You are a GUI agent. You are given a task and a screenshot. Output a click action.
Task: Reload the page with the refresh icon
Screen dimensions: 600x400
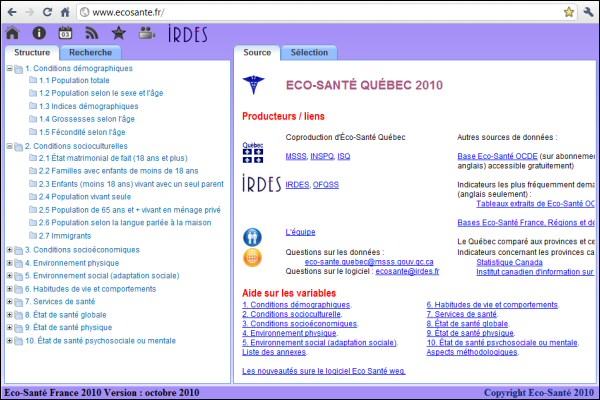pos(47,12)
